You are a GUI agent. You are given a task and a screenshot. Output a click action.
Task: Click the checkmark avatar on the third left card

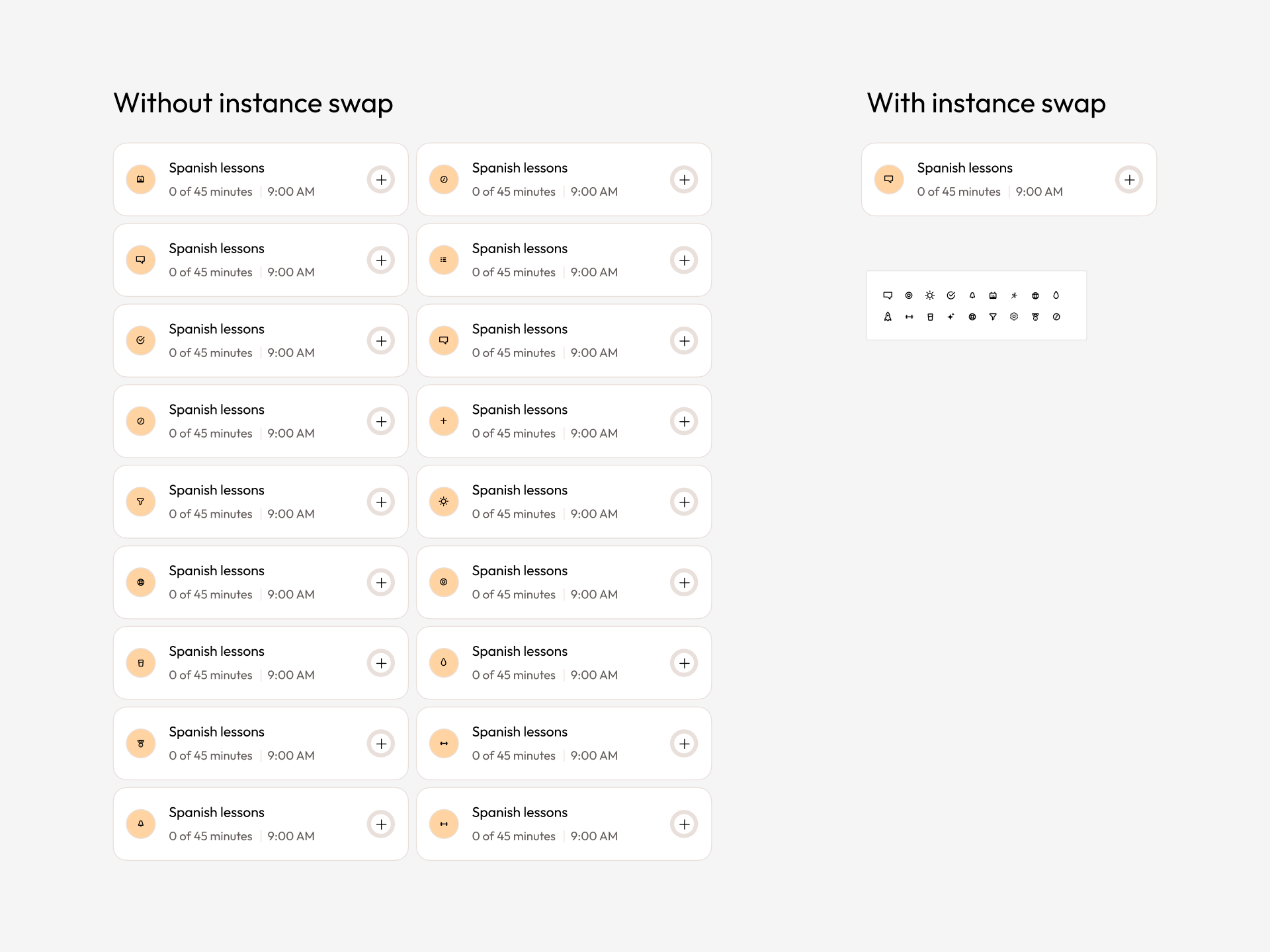pos(140,340)
